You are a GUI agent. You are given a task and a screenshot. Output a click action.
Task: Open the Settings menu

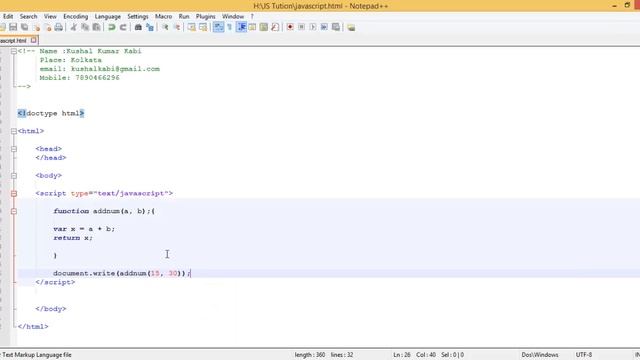tap(138, 16)
